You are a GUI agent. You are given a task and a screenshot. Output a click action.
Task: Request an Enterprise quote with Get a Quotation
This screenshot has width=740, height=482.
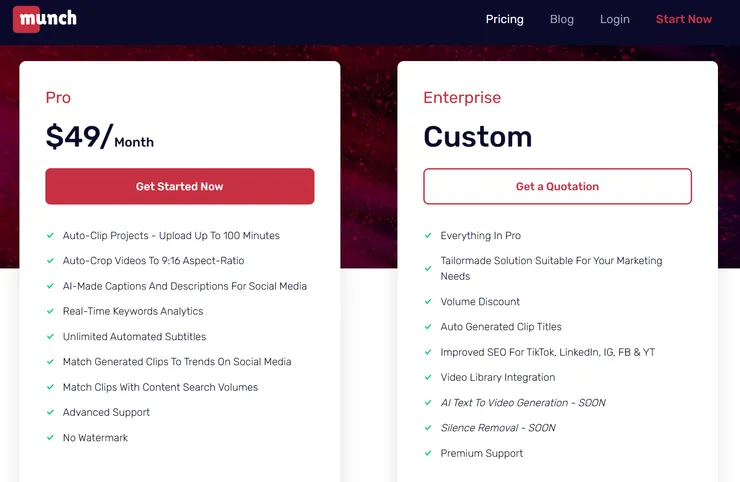(557, 186)
